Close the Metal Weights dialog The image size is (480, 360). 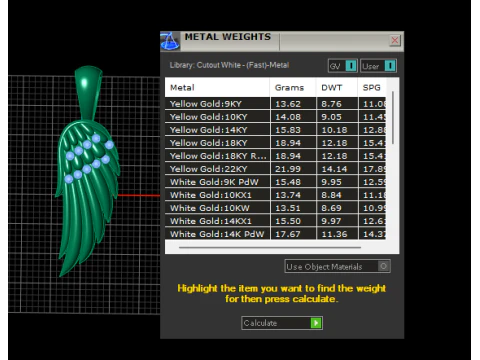coord(395,41)
